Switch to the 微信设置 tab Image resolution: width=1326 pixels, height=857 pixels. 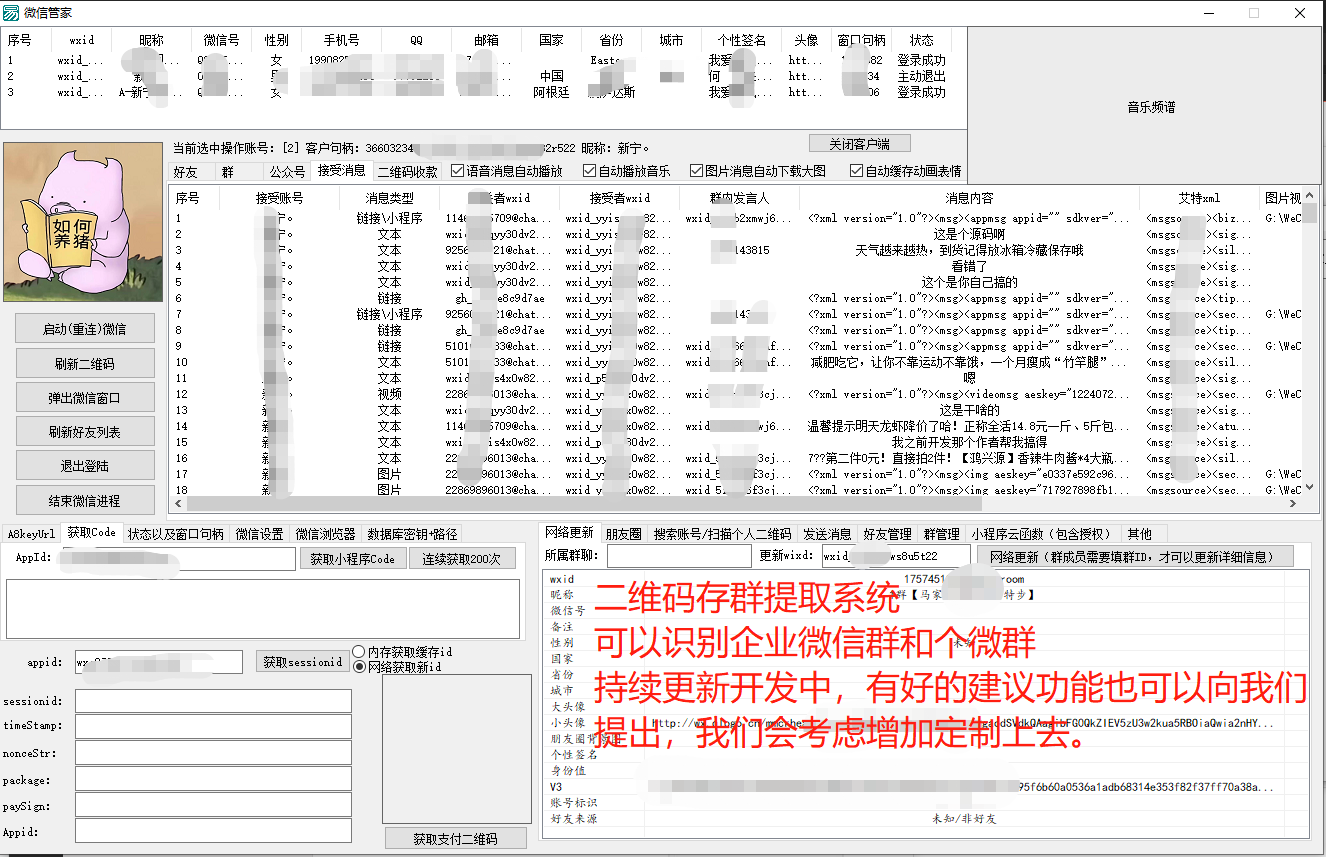point(260,534)
